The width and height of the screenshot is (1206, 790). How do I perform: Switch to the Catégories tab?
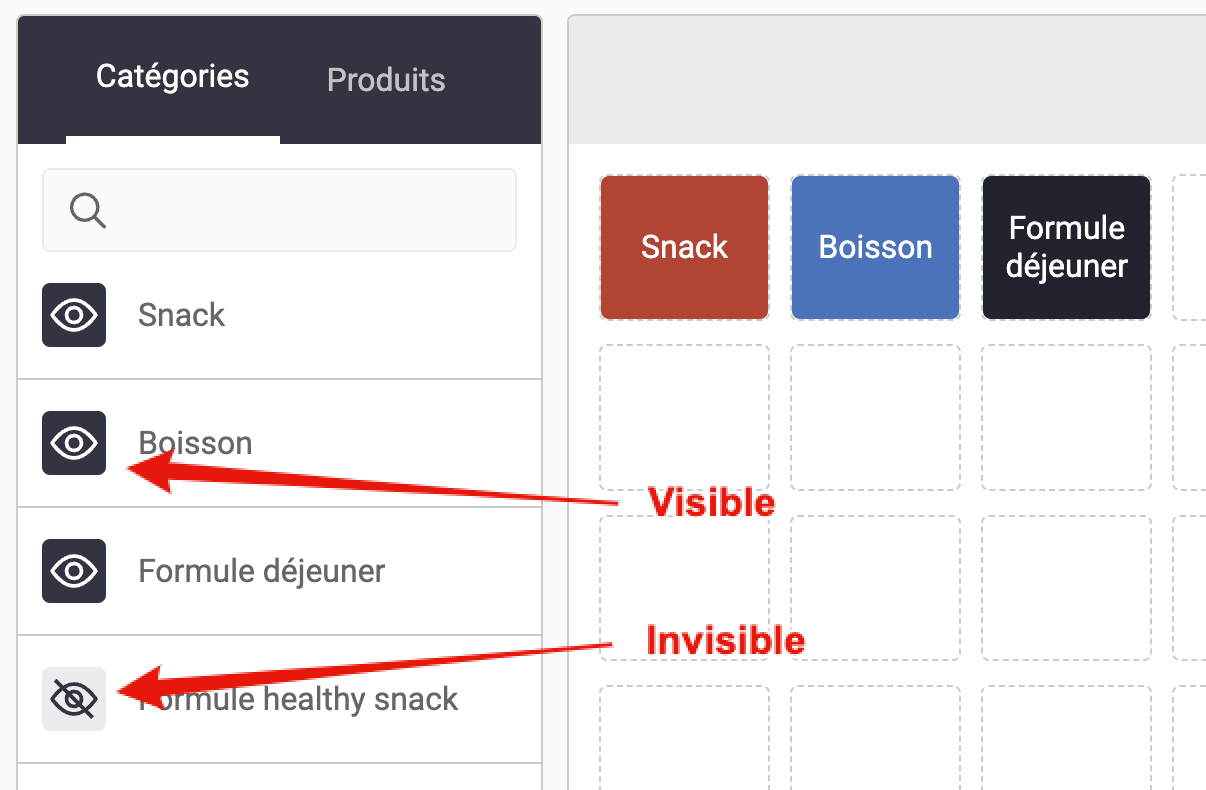[172, 77]
